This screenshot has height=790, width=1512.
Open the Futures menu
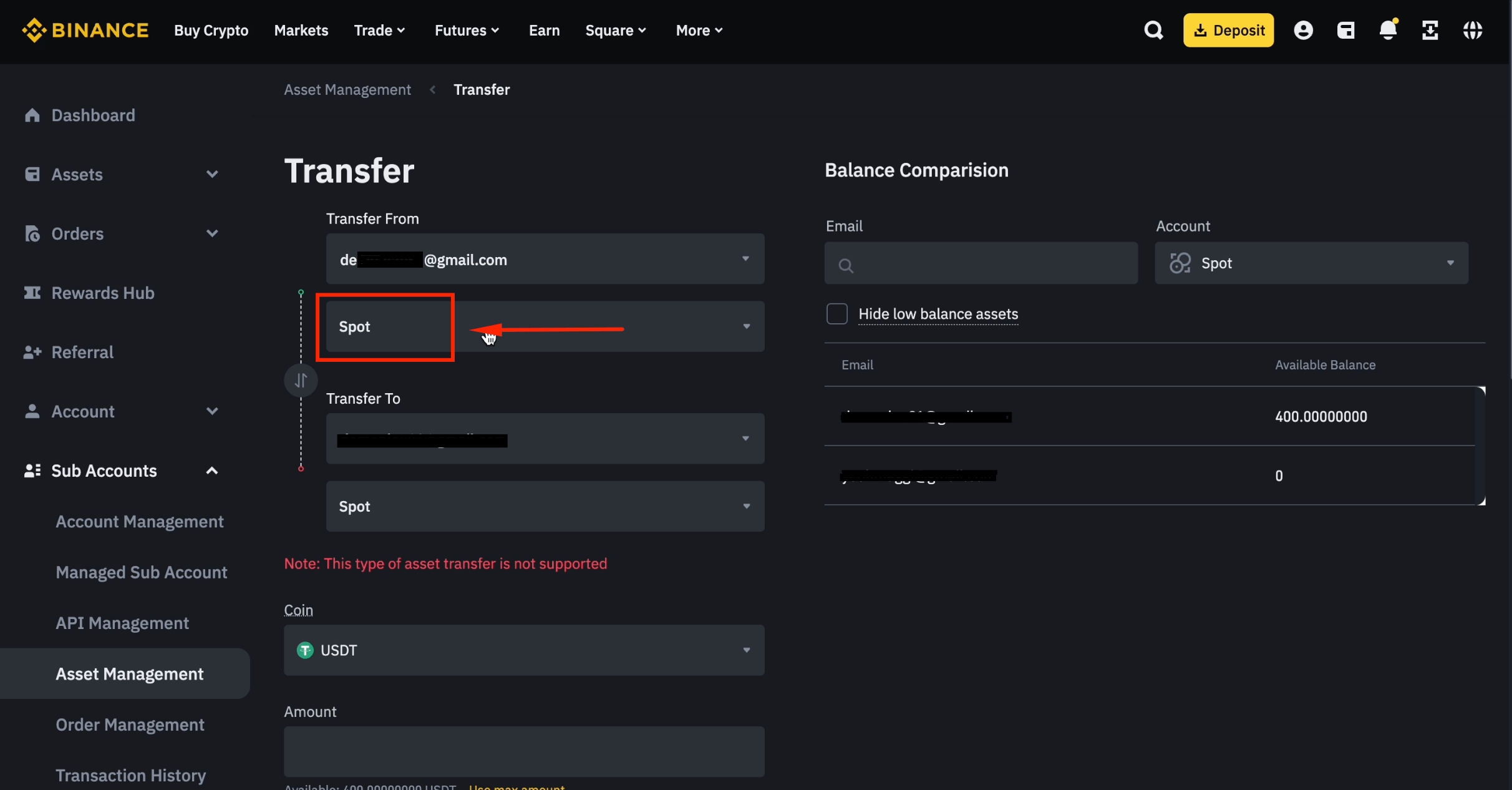pos(467,30)
